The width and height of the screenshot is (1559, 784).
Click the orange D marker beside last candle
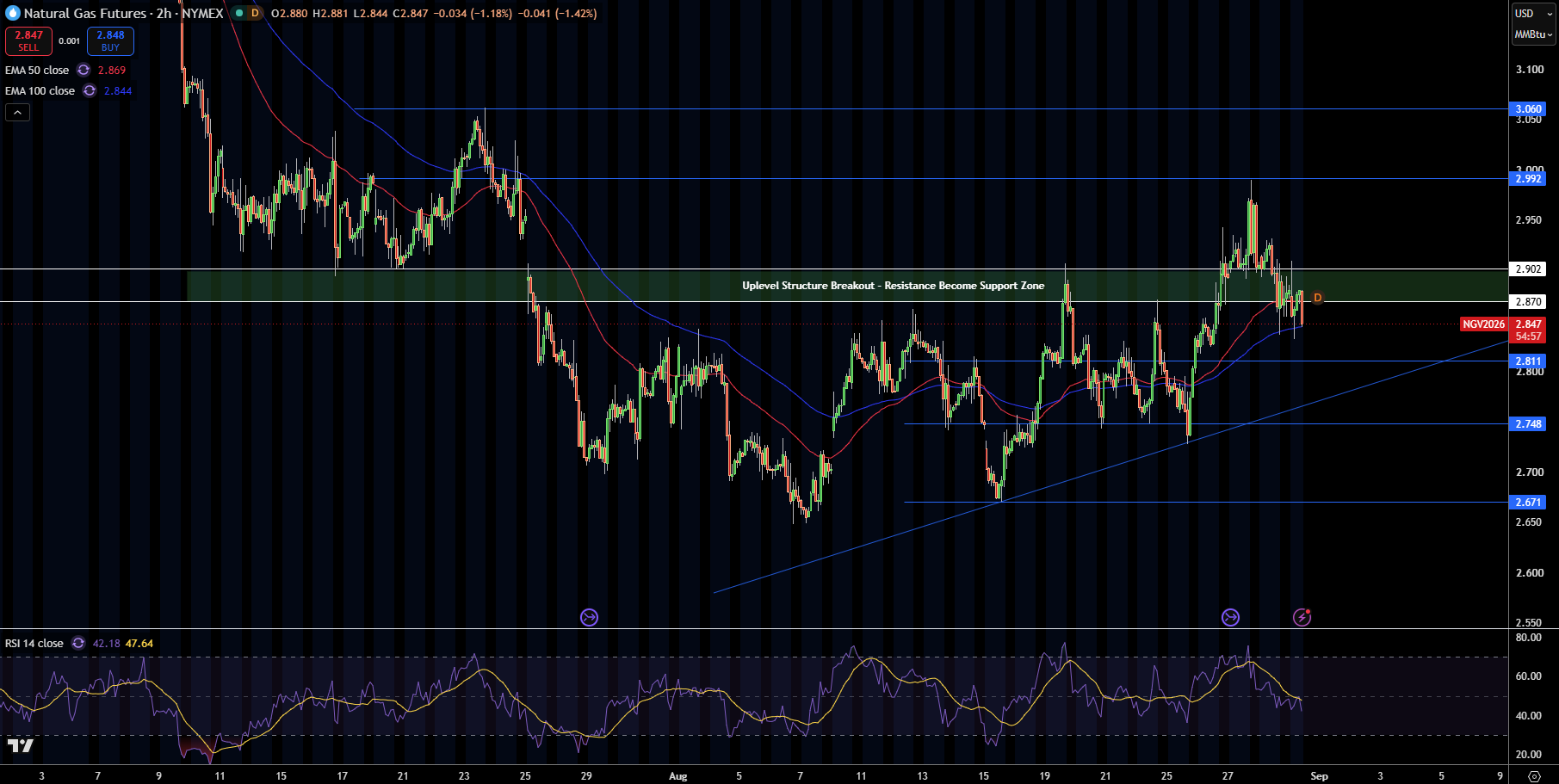click(x=1317, y=298)
